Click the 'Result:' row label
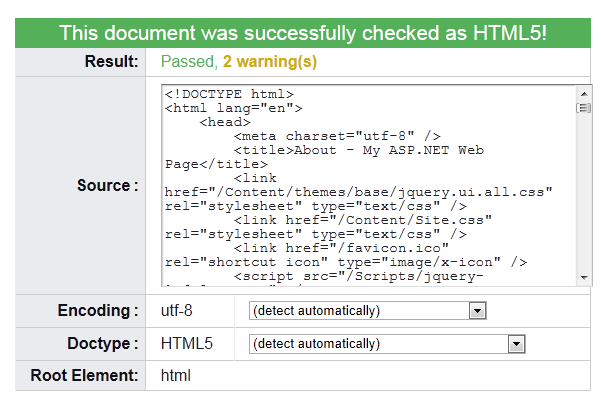The height and width of the screenshot is (398, 601). point(111,61)
